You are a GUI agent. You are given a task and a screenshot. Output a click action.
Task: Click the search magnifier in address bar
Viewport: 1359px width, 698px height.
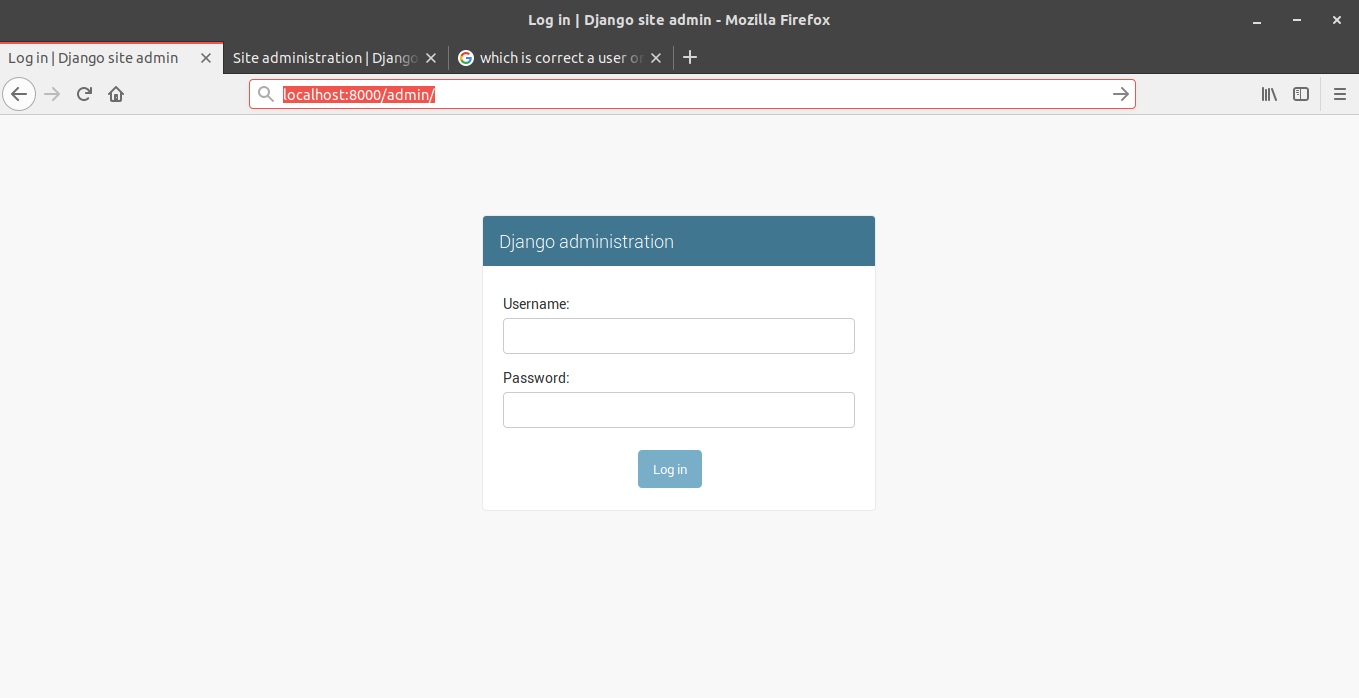coord(266,94)
